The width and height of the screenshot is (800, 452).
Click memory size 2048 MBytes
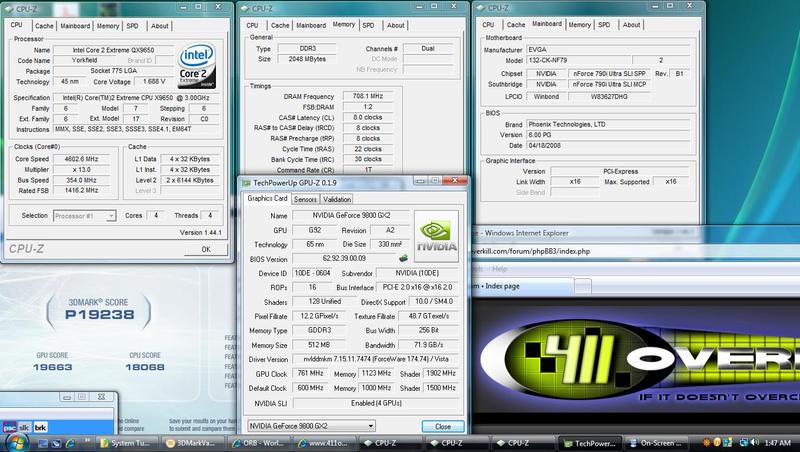[307, 59]
